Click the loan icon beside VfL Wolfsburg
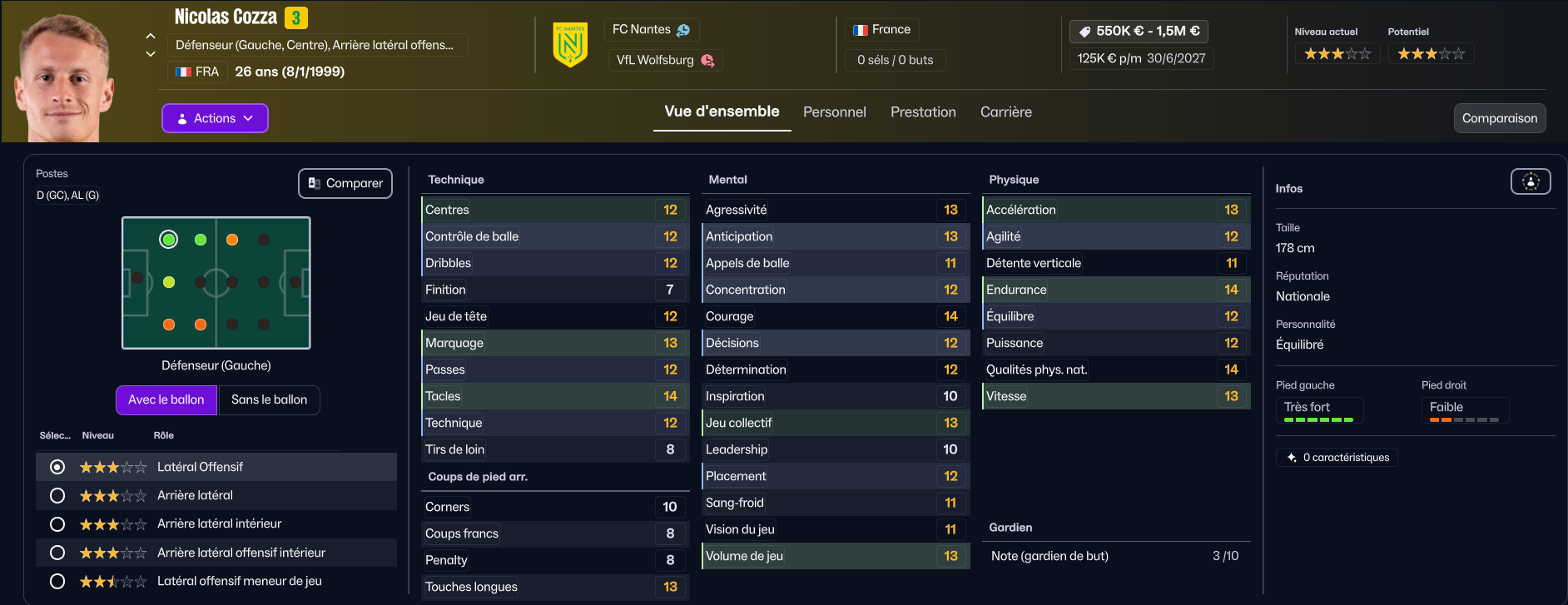This screenshot has width=1568, height=605. [707, 60]
